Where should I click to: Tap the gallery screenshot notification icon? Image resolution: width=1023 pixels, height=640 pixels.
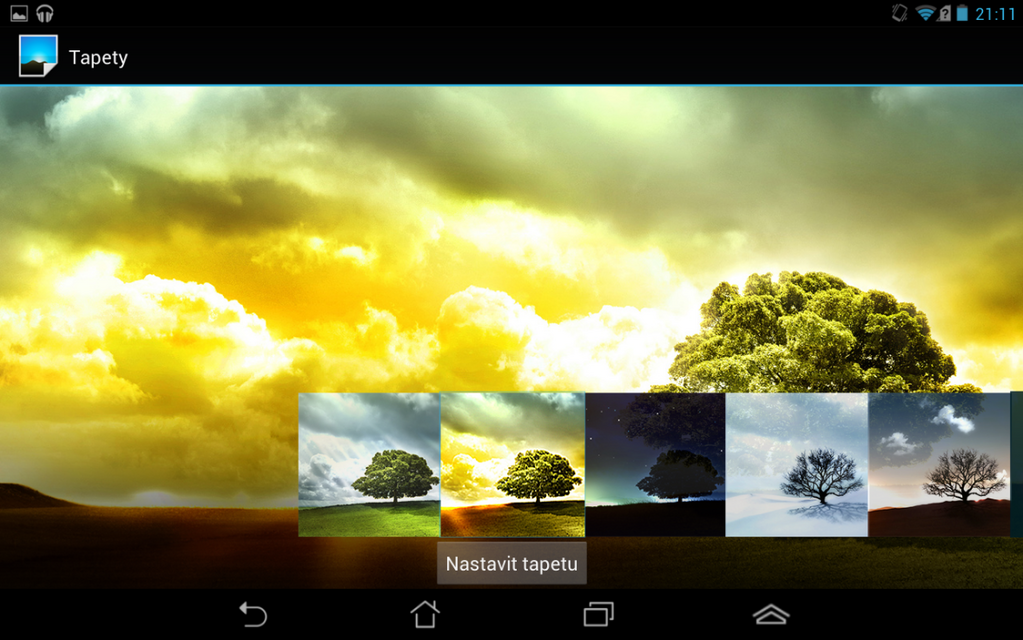pos(19,13)
